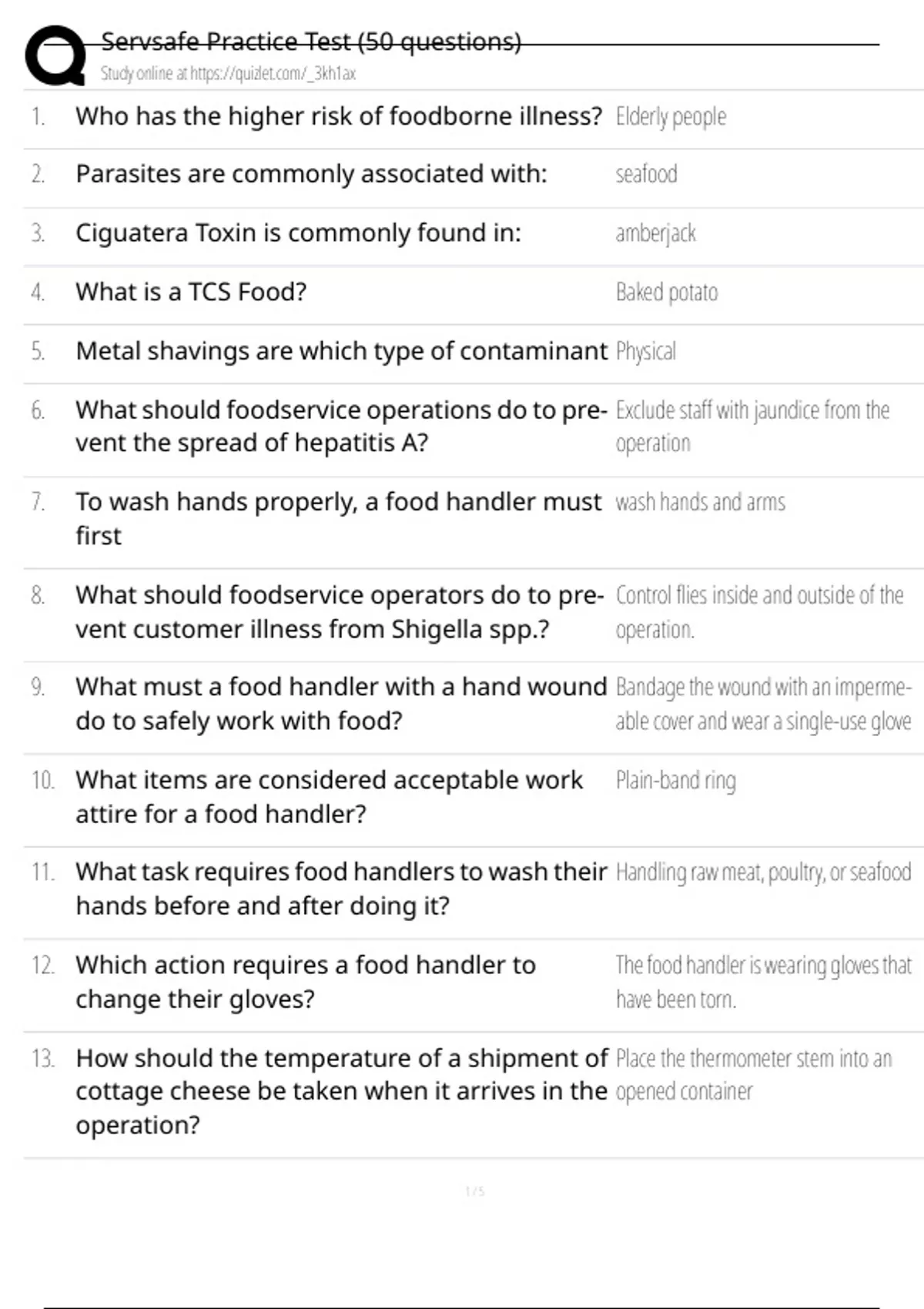
Task: Select the 'Parasites are commonly associated with' question
Action: pos(311,175)
